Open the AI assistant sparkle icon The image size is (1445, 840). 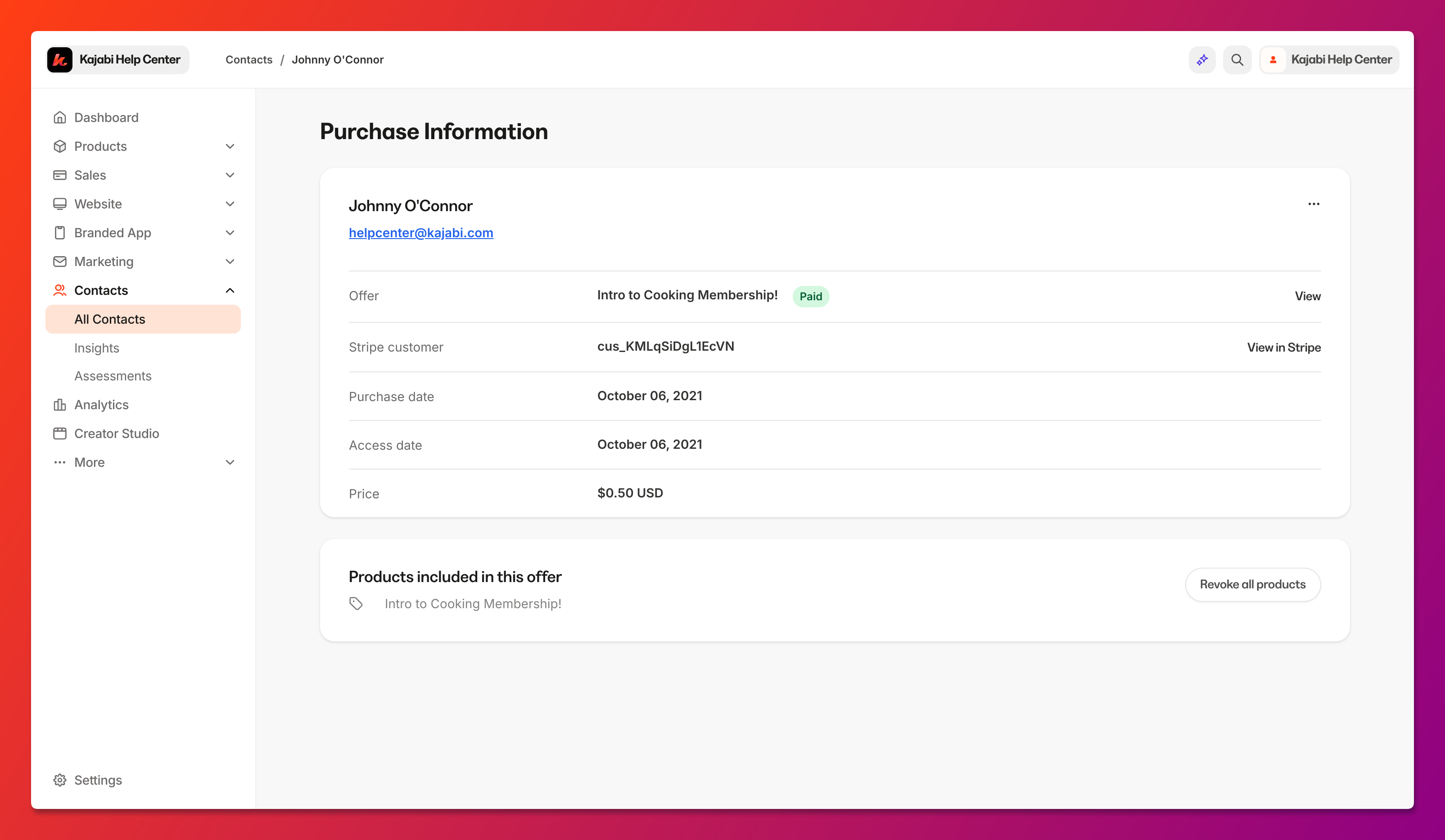pos(1202,59)
